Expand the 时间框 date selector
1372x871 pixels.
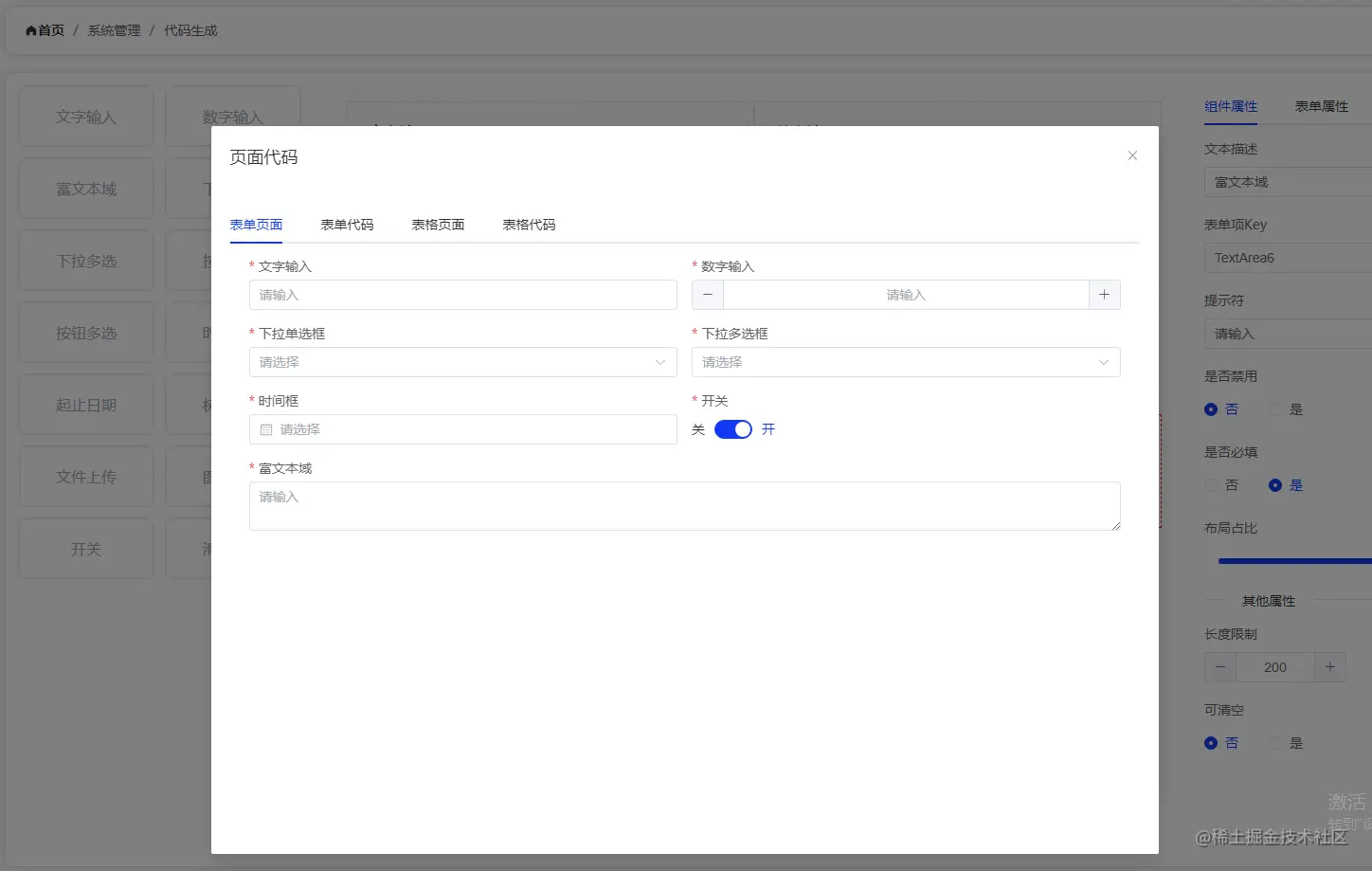coord(461,428)
